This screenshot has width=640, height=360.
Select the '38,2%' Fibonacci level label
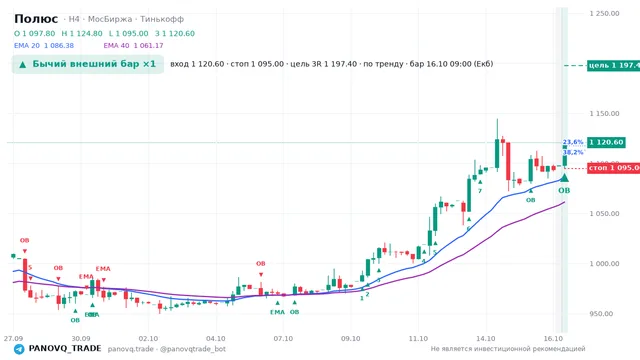pos(573,152)
